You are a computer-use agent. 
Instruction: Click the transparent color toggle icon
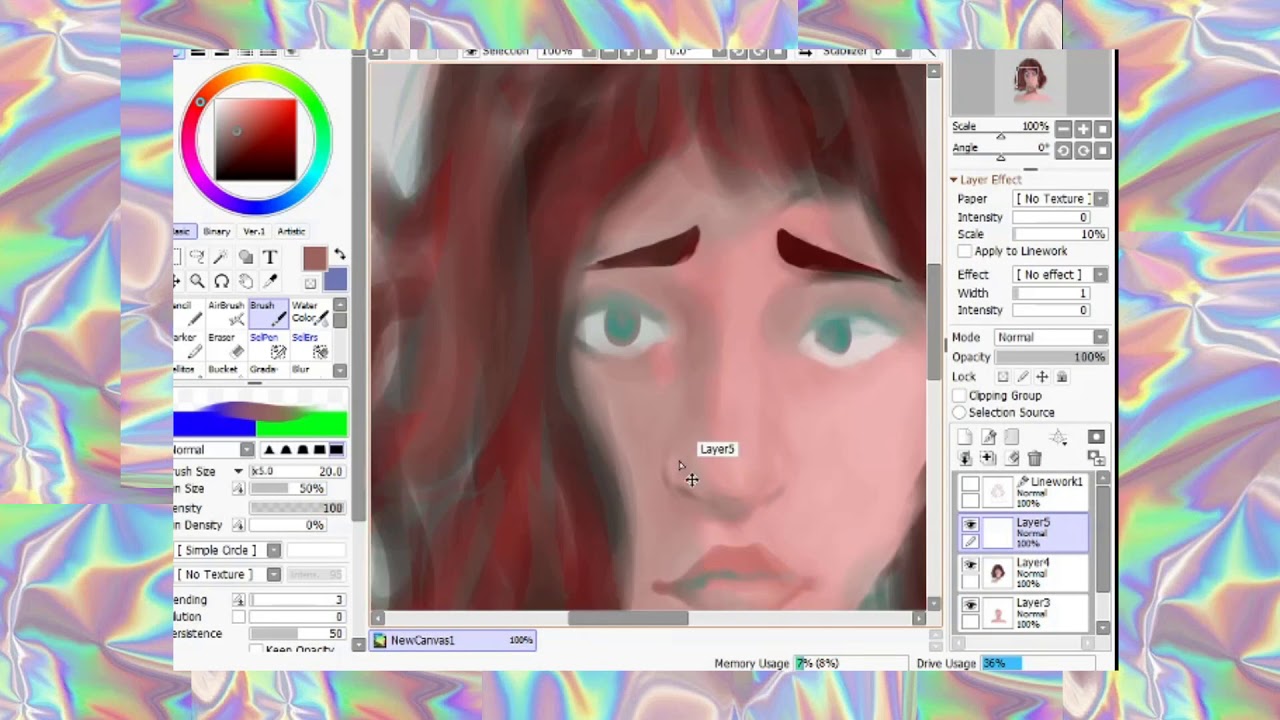click(310, 283)
